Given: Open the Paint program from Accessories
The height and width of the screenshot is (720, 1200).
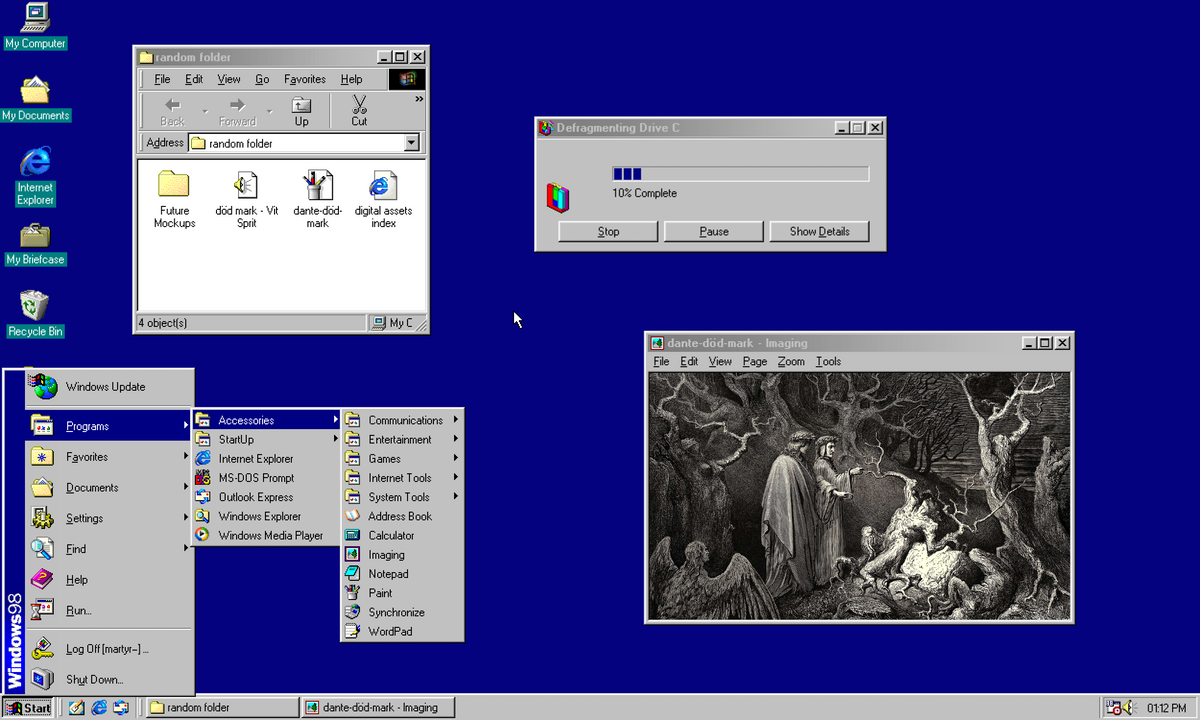Looking at the screenshot, I should (380, 593).
